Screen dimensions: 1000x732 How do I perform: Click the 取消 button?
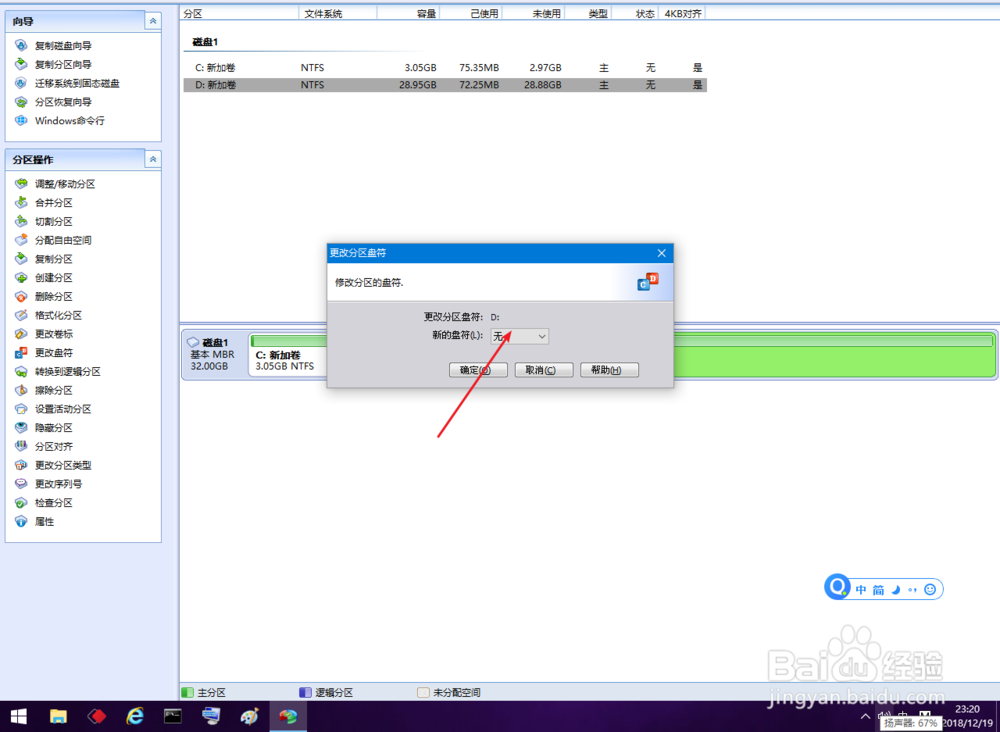click(543, 370)
